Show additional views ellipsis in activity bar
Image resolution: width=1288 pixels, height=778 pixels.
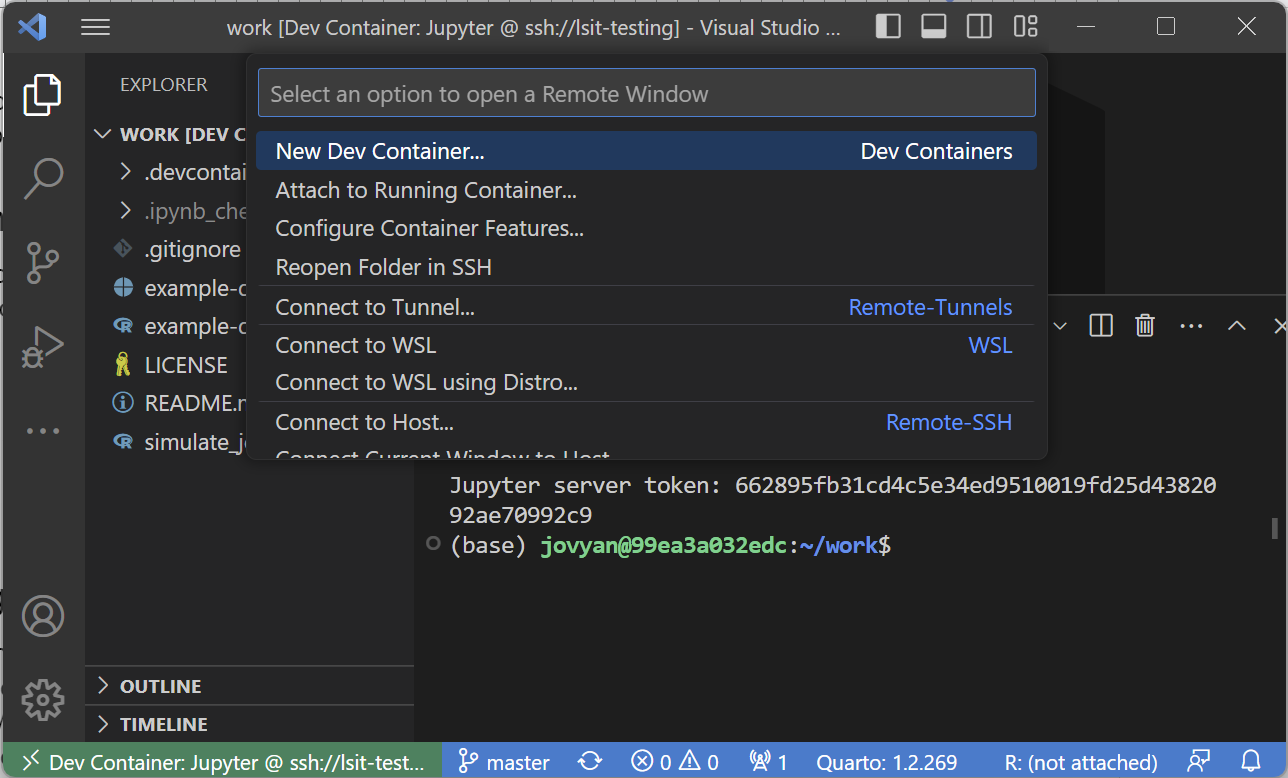click(x=42, y=431)
